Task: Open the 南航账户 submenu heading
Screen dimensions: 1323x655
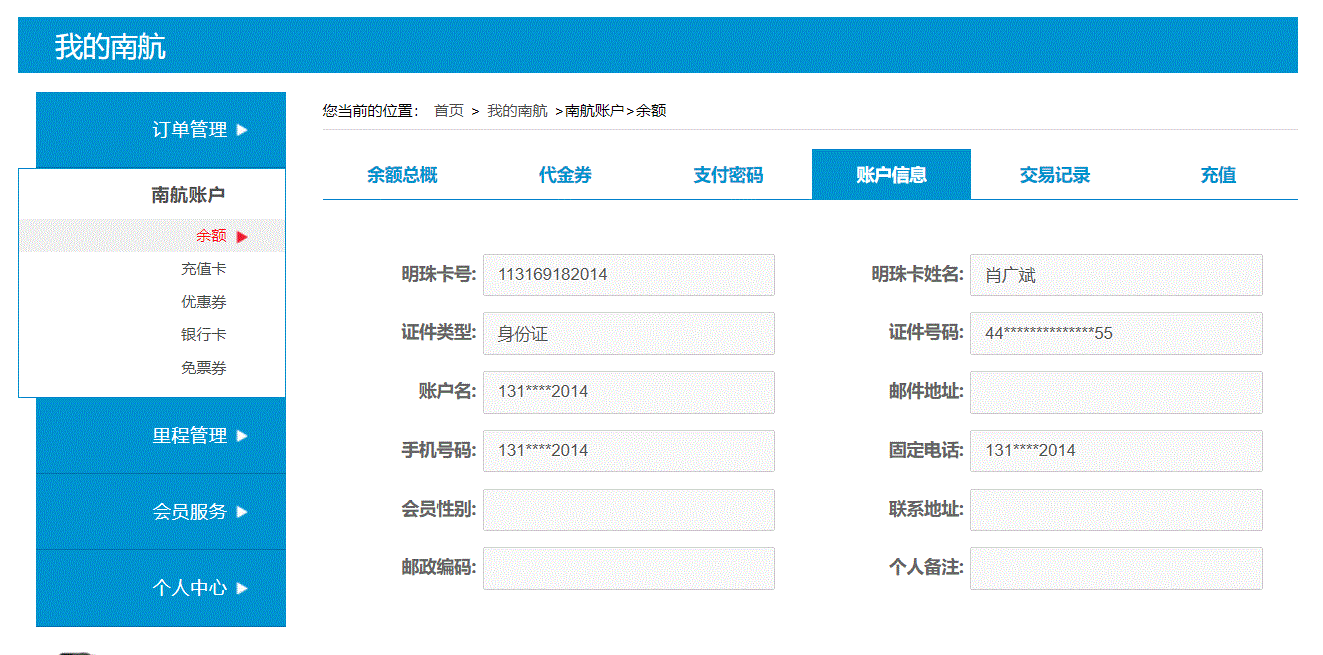Action: point(188,195)
